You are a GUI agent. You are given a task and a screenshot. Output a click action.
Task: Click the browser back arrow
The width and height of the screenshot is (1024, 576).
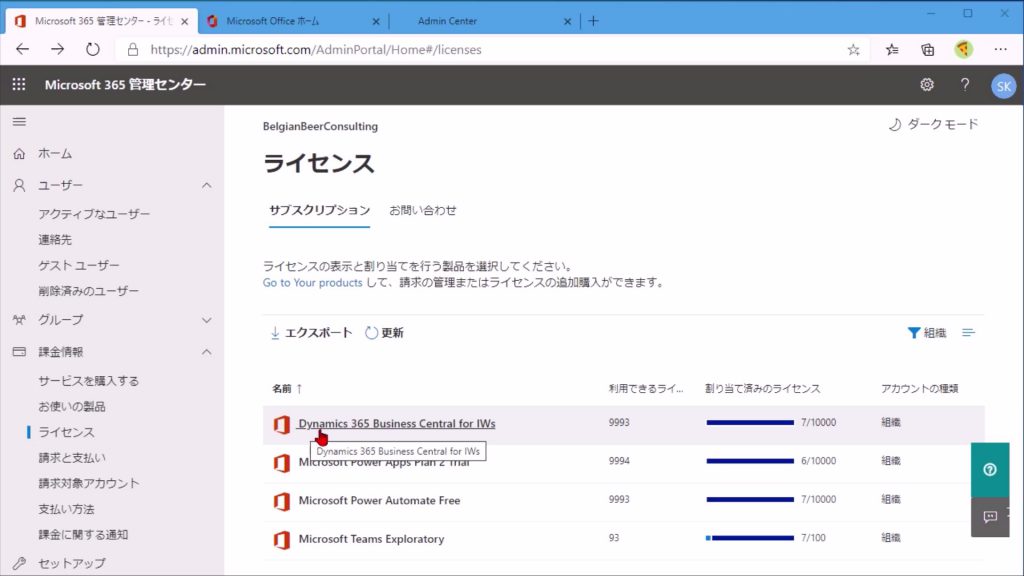(x=23, y=49)
